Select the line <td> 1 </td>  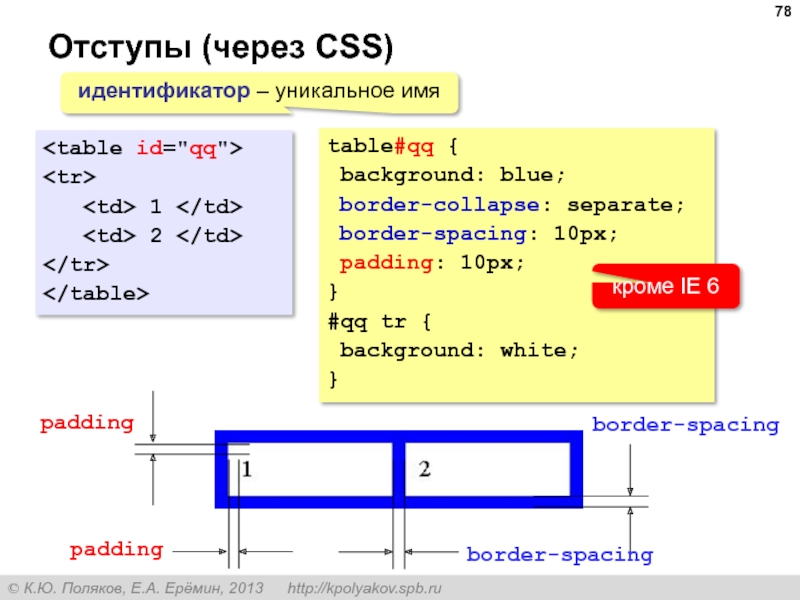pos(163,207)
